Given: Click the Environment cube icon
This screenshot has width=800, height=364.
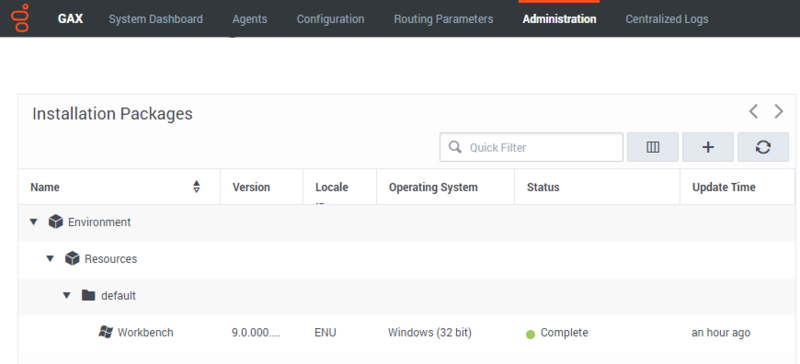Looking at the screenshot, I should (x=56, y=222).
